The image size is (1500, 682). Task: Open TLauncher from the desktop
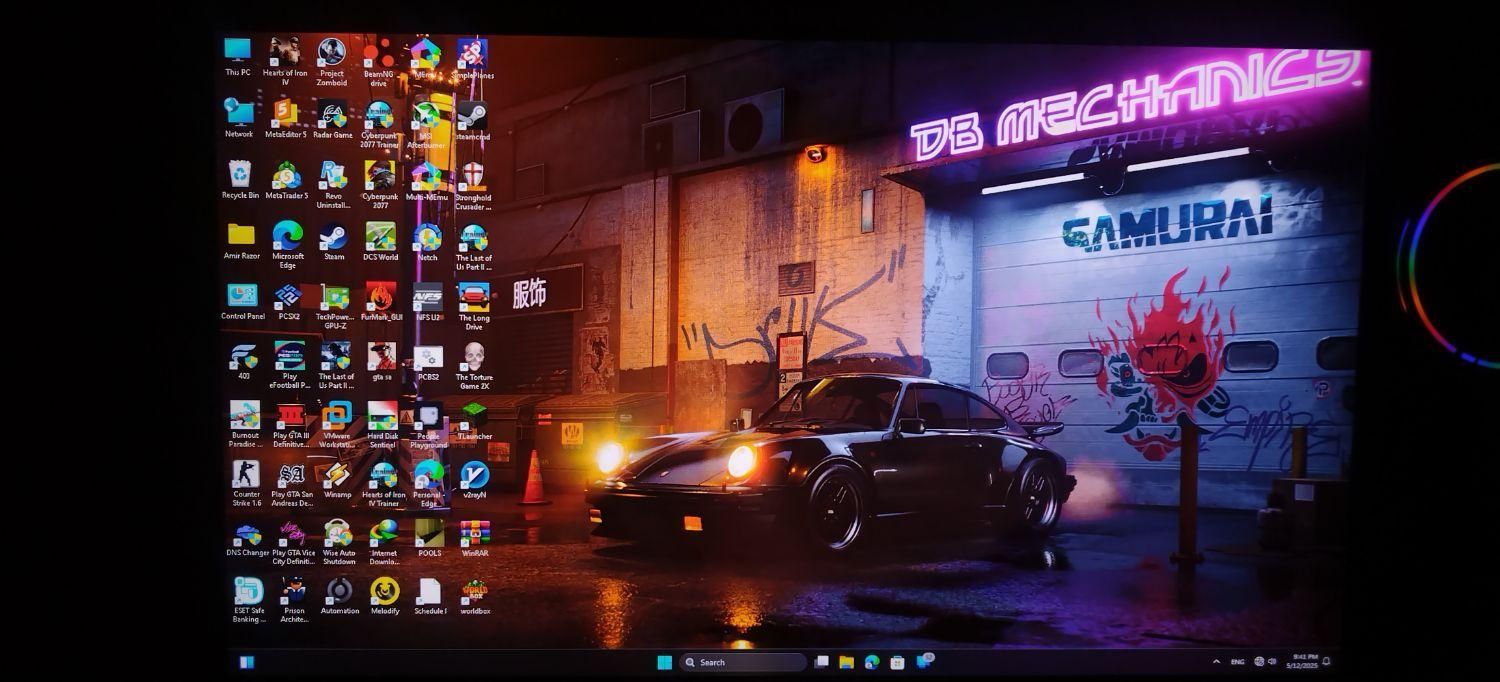point(474,422)
